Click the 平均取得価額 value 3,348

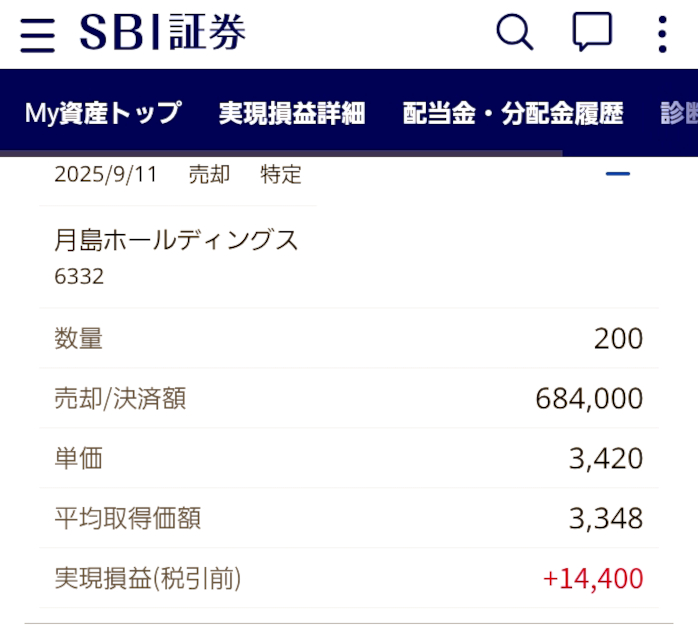coord(605,519)
